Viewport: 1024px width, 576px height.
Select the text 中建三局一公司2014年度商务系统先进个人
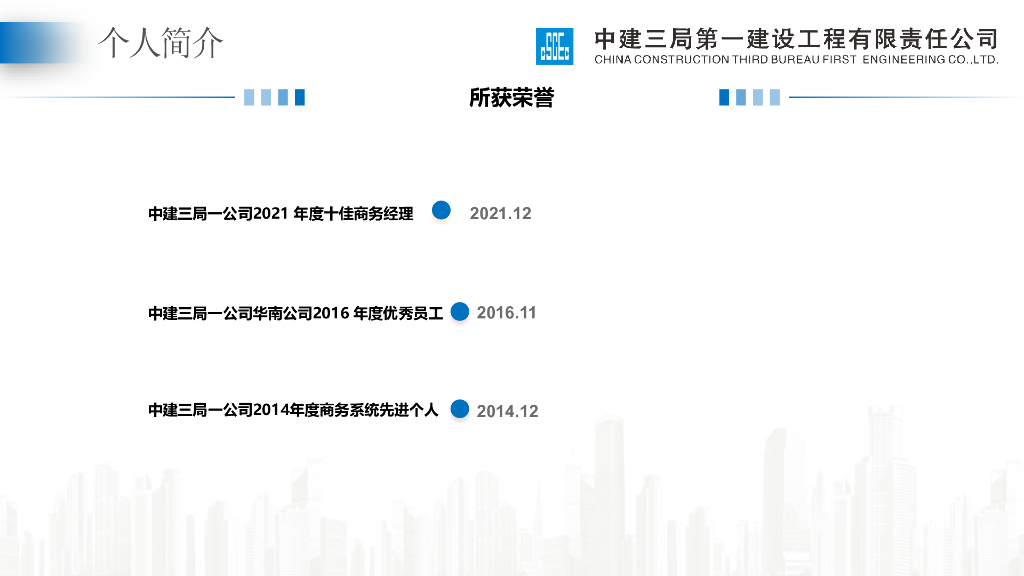293,410
